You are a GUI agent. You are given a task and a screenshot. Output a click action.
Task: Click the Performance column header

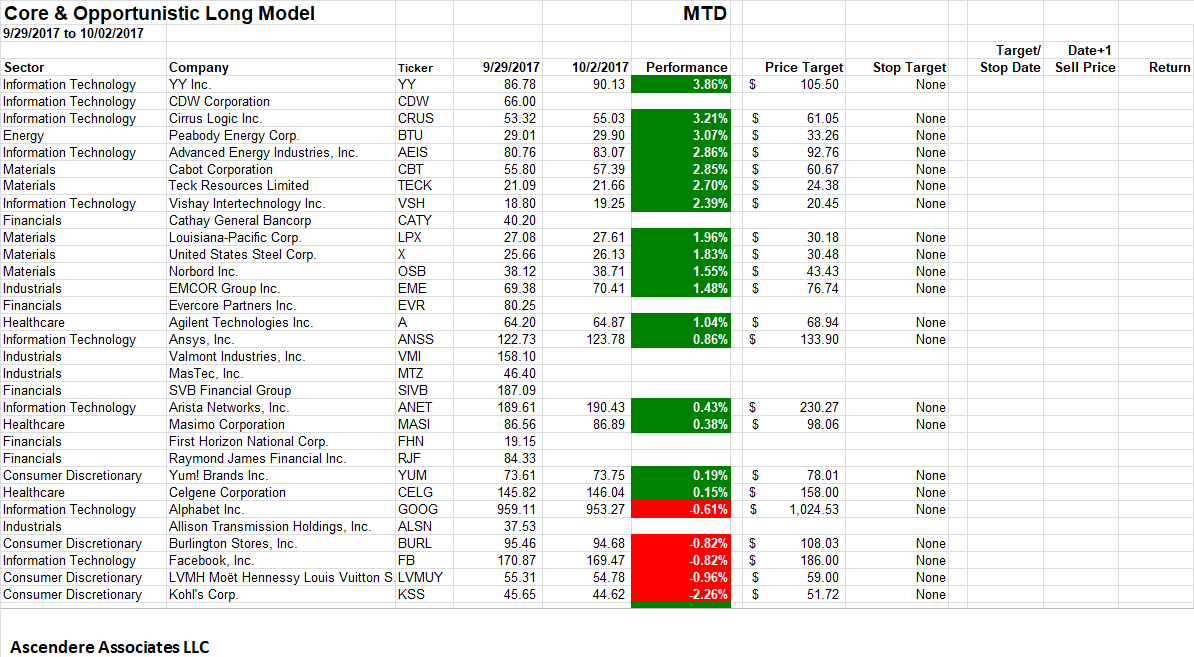point(686,67)
